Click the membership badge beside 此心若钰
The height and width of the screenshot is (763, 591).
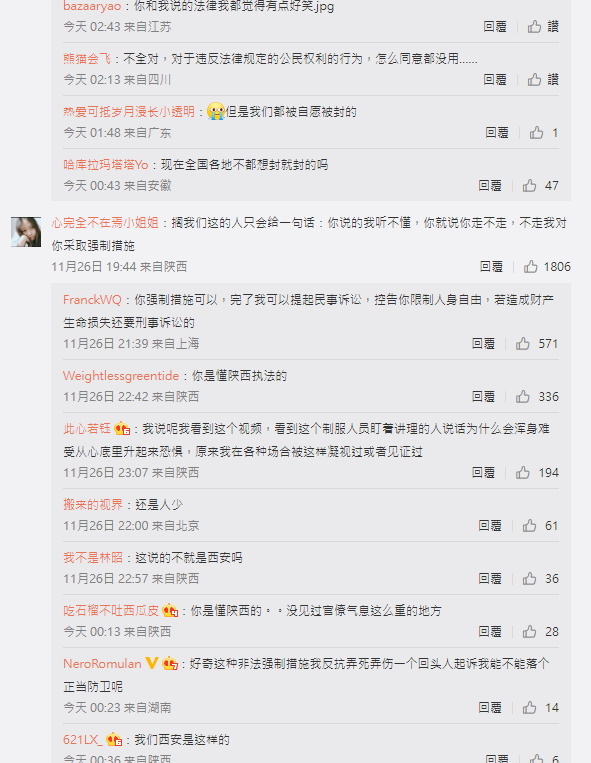click(122, 429)
